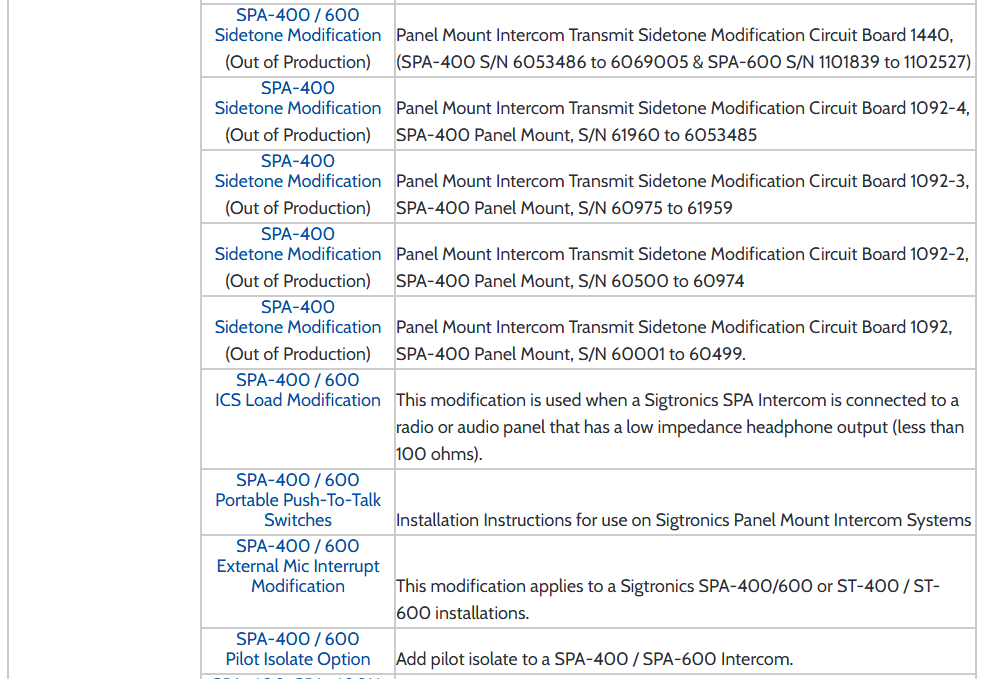This screenshot has width=983, height=679.
Task: Click the Installation Instructions description text
Action: [683, 520]
